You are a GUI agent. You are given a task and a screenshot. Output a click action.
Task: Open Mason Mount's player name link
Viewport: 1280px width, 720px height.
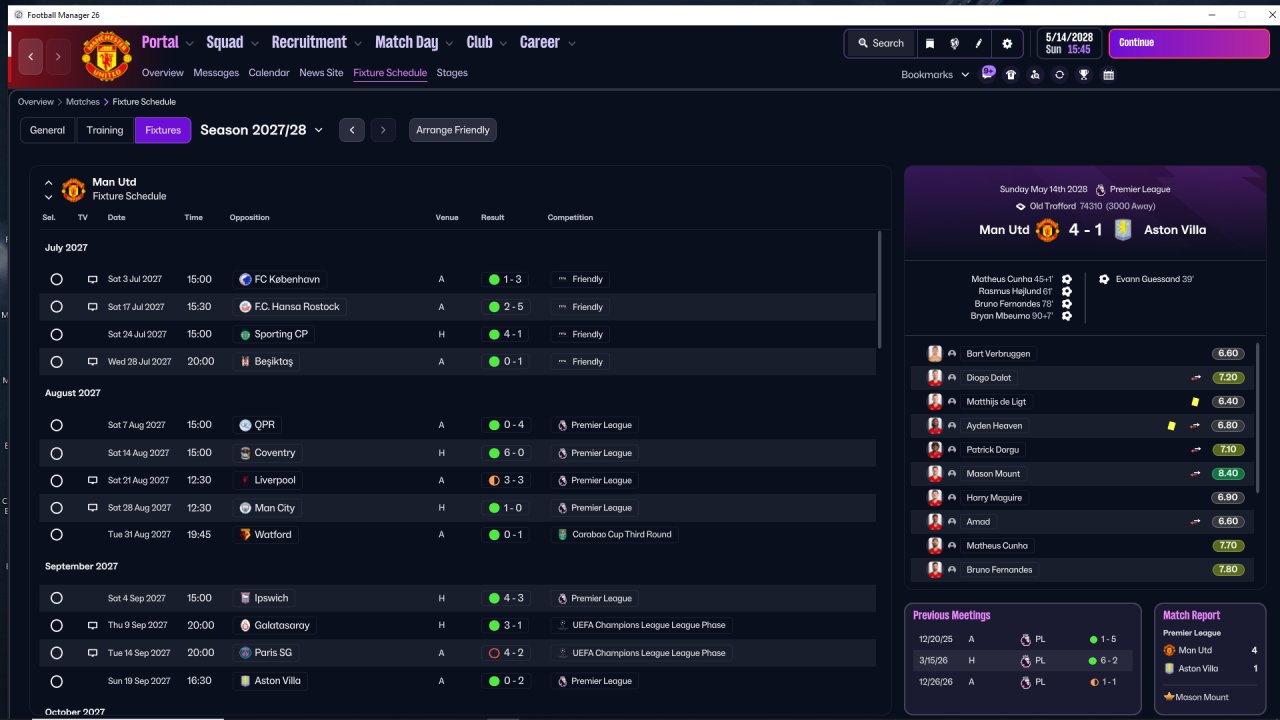point(993,474)
